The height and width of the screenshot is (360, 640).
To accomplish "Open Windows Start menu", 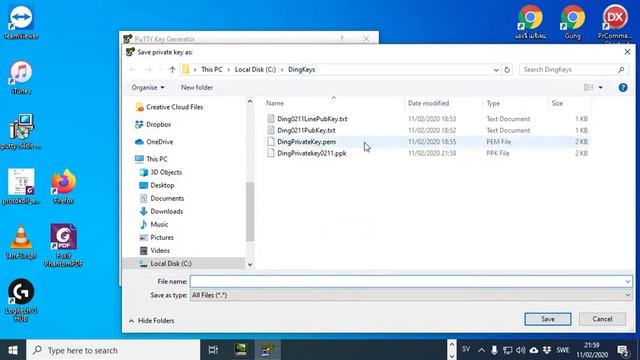I will pyautogui.click(x=13, y=350).
